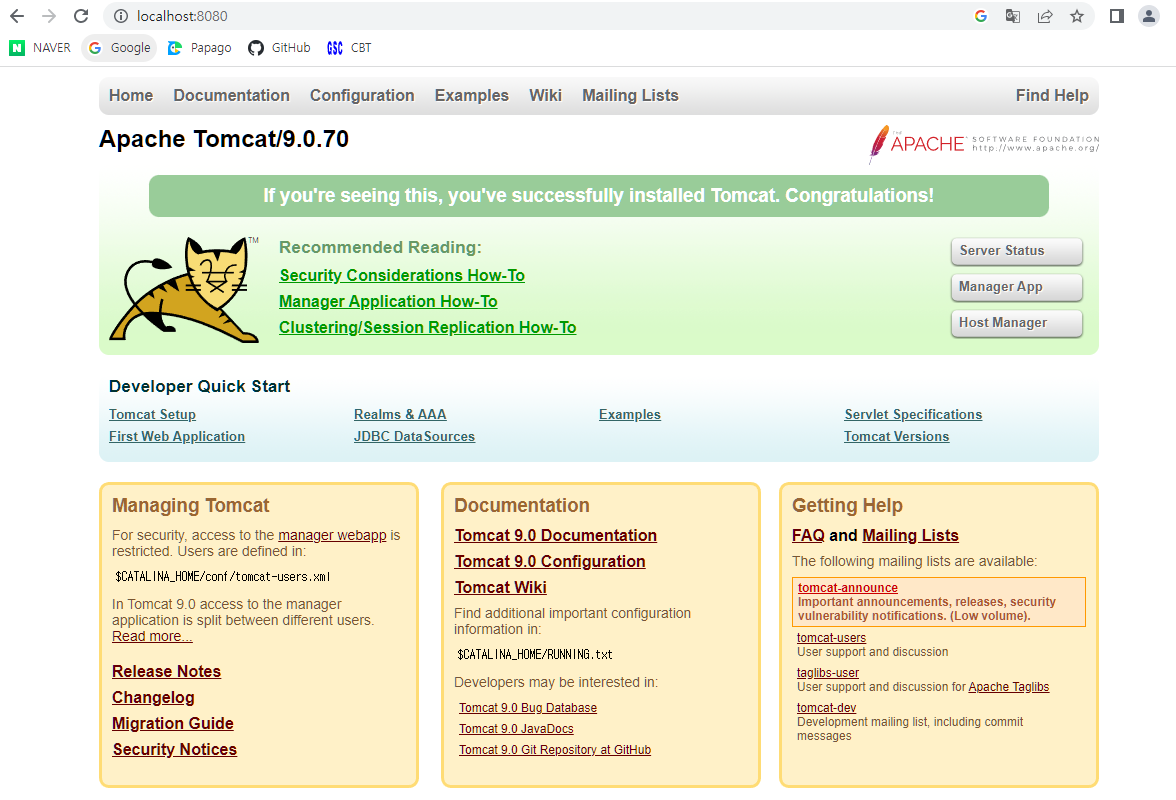1176x800 pixels.
Task: Click the Apache Software Foundation logo
Action: click(983, 143)
